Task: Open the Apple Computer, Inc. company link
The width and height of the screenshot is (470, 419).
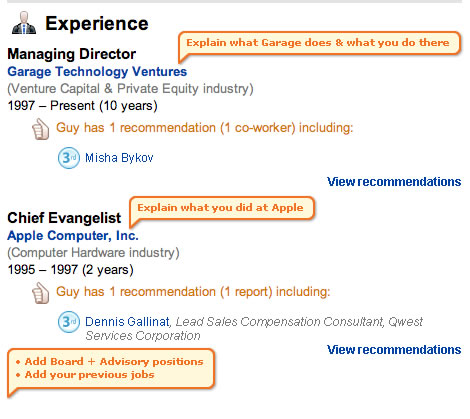Action: click(x=73, y=236)
